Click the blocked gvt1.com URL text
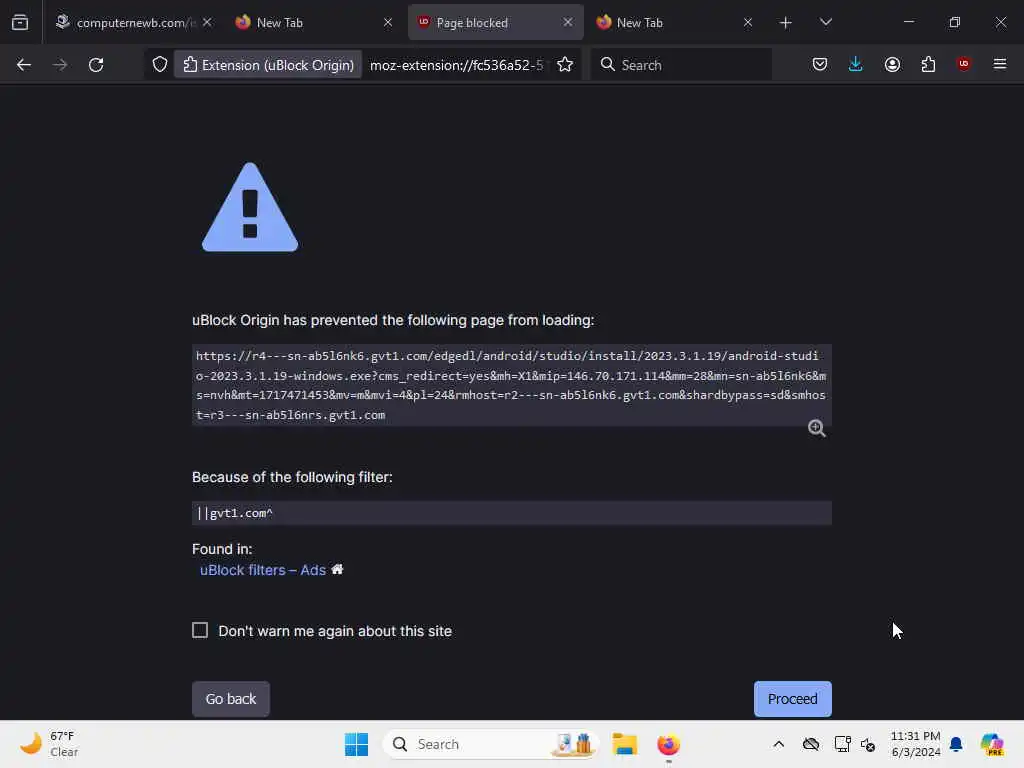 click(511, 385)
